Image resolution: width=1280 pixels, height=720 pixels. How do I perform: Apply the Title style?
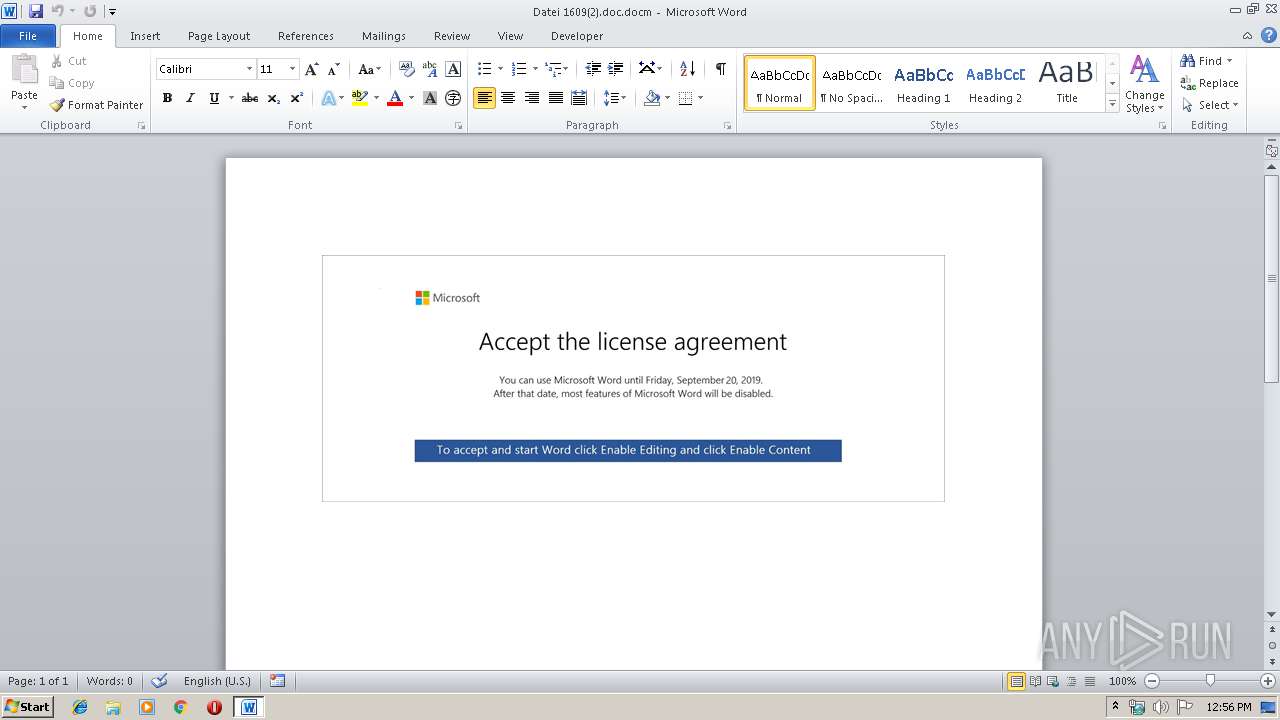[x=1067, y=83]
